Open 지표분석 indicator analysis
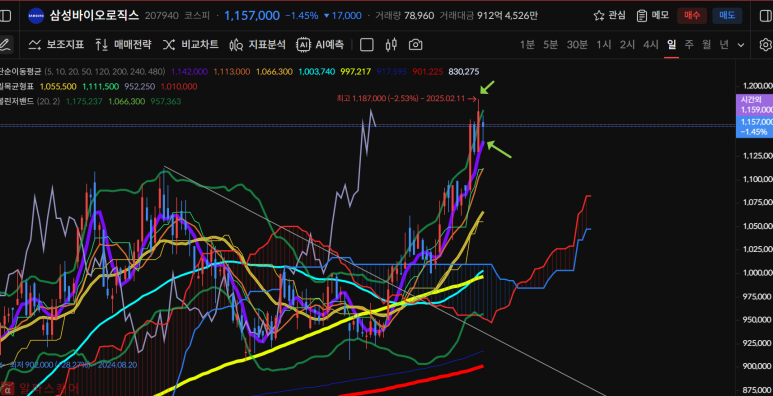 [x=257, y=45]
